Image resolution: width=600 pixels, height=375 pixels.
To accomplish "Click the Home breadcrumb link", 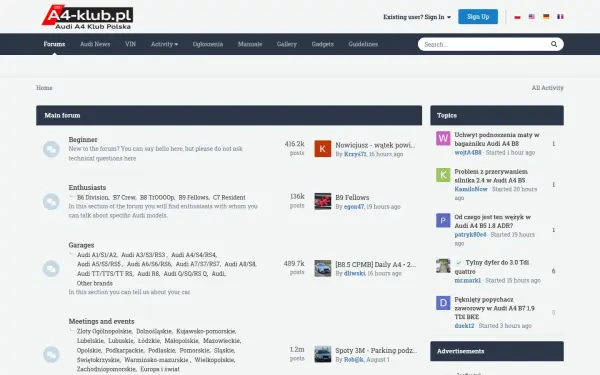I will point(44,88).
